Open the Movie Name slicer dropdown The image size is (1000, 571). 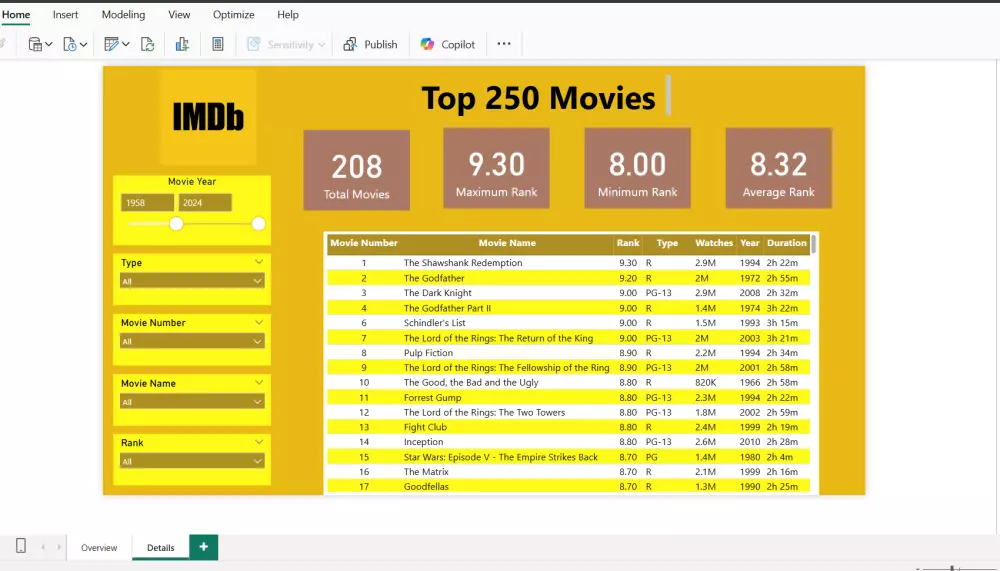click(192, 402)
